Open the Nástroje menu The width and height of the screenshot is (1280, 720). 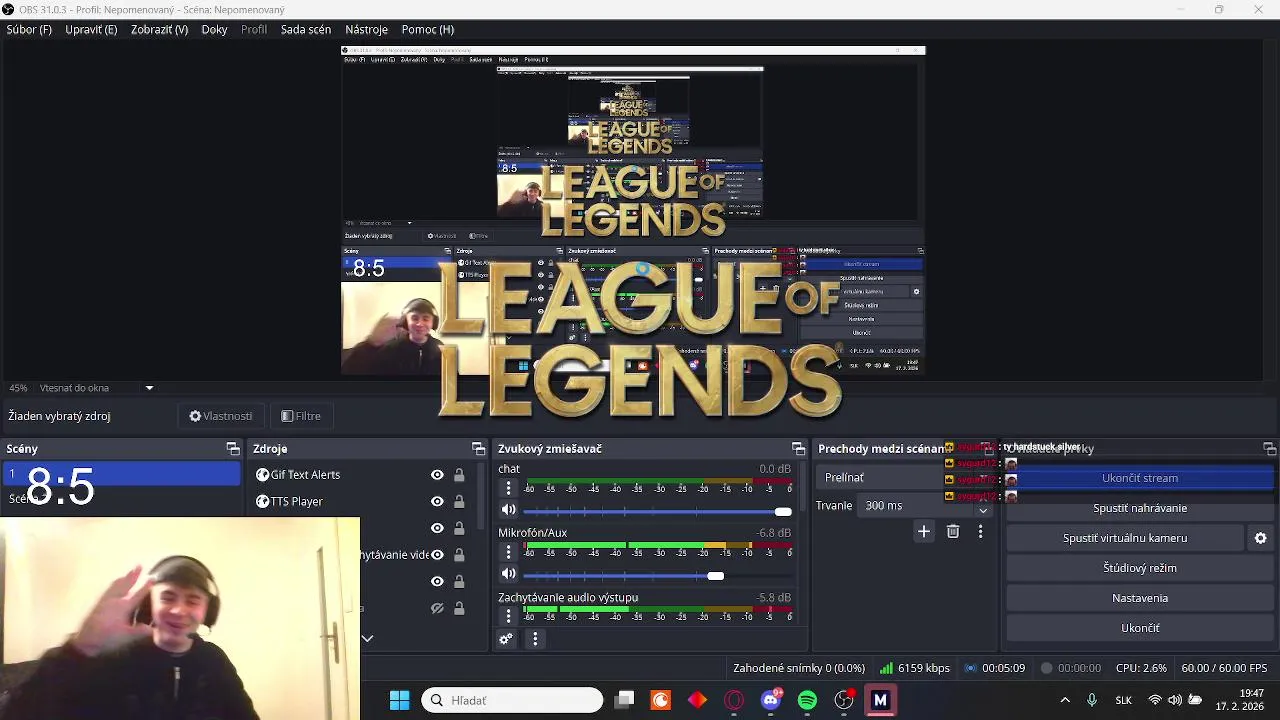tap(366, 29)
